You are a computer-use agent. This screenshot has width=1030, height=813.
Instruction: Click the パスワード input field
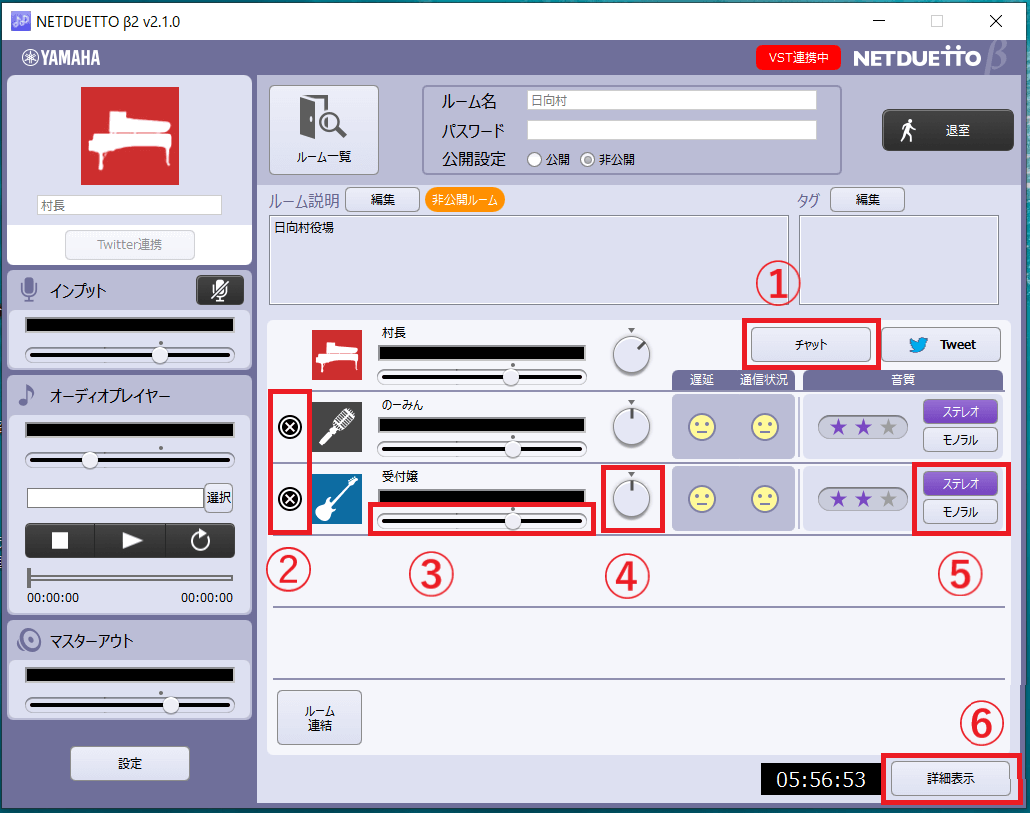click(671, 130)
